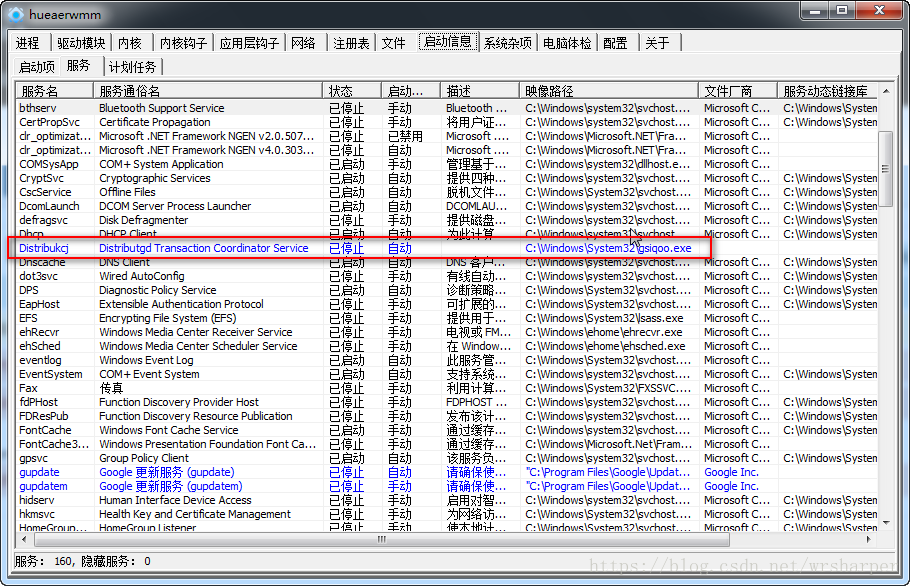Click Group Policy Client service name
The height and width of the screenshot is (586, 910).
[x=144, y=458]
